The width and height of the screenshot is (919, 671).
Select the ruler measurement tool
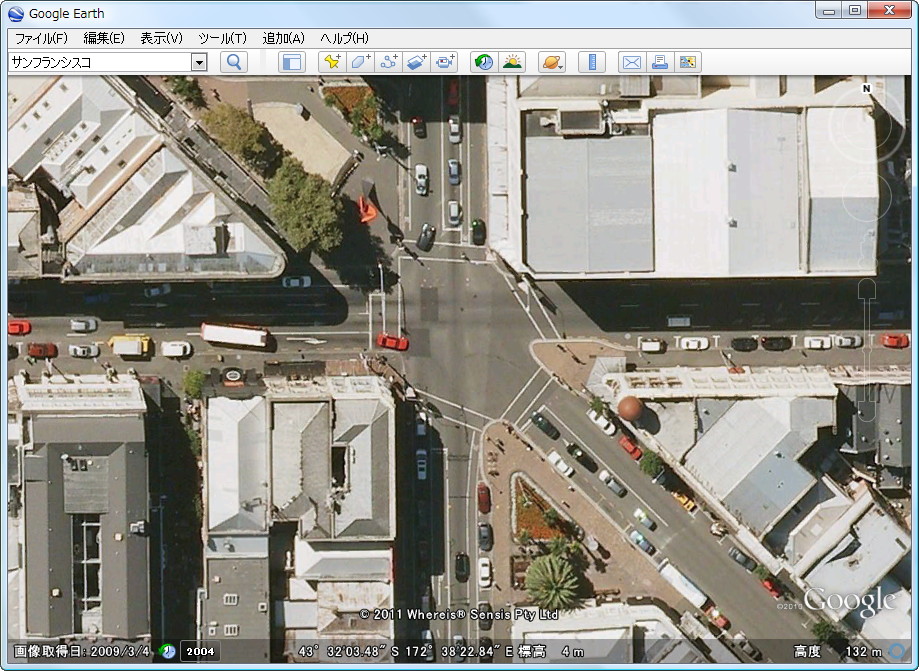point(592,62)
